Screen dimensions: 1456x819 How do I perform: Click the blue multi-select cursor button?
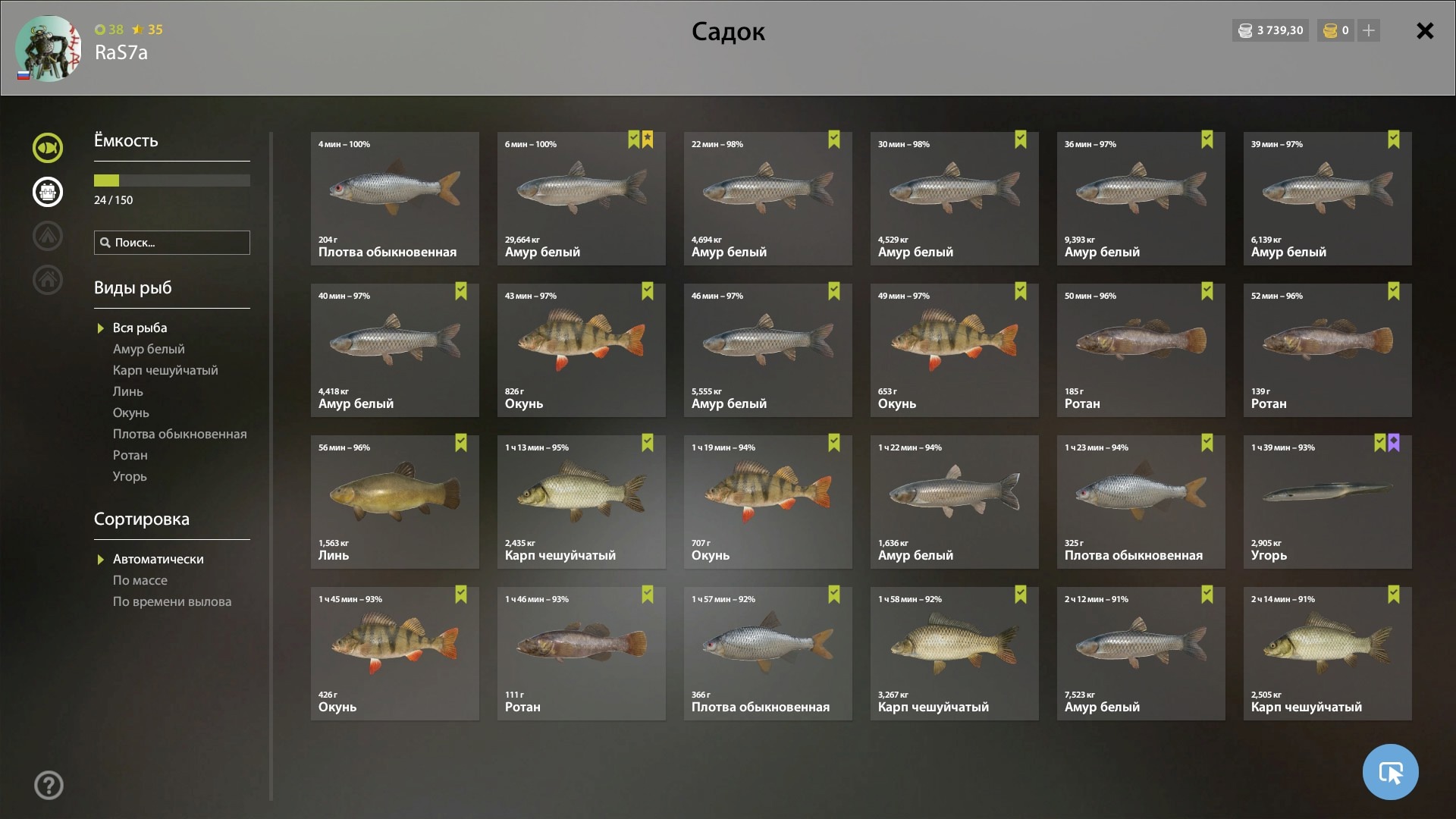(x=1390, y=772)
